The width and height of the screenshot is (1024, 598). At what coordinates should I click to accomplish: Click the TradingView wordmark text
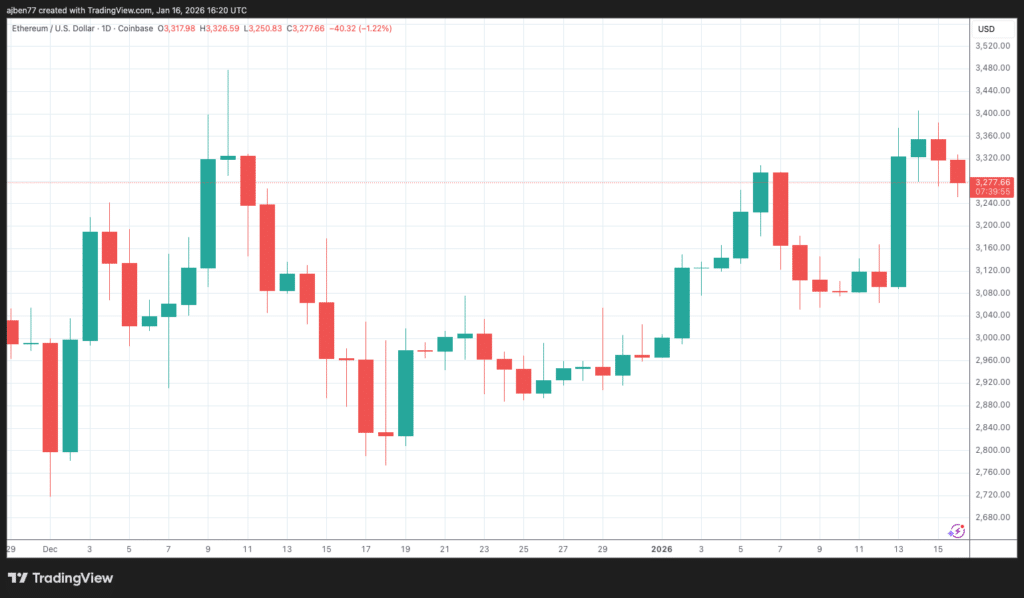click(x=71, y=578)
